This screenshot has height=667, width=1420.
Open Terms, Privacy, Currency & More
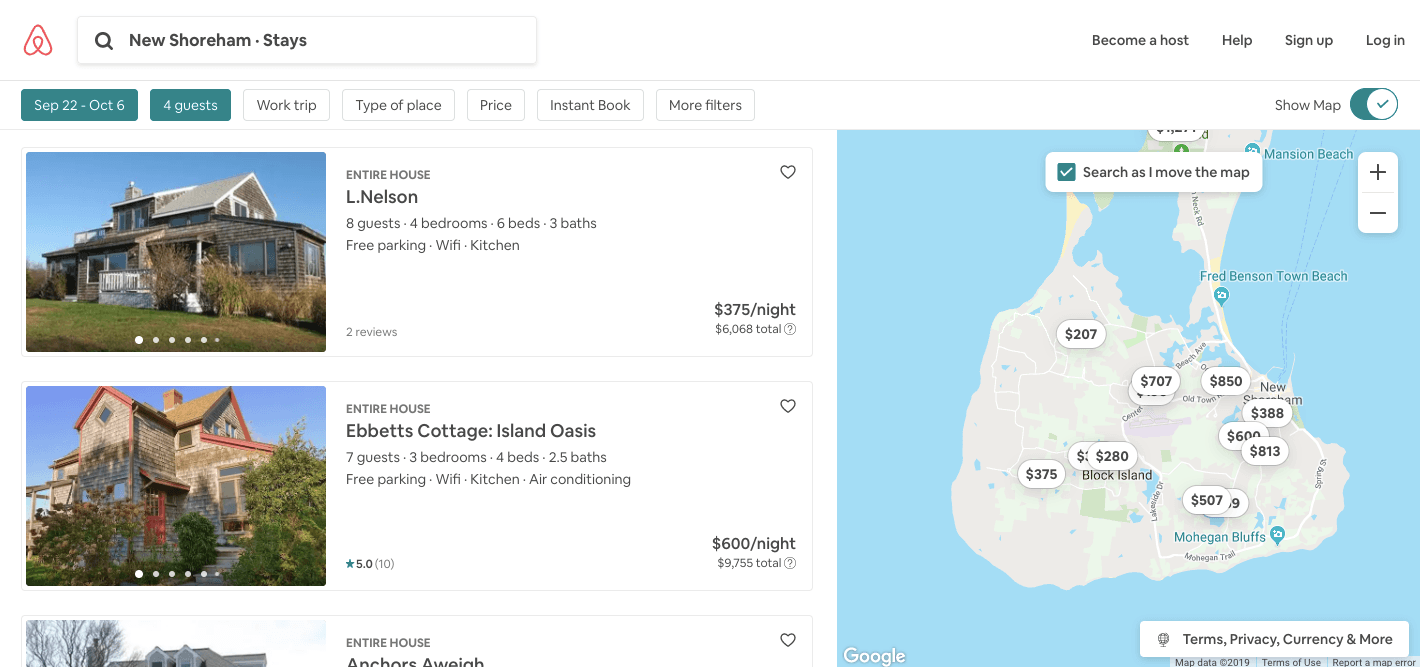pyautogui.click(x=1274, y=639)
